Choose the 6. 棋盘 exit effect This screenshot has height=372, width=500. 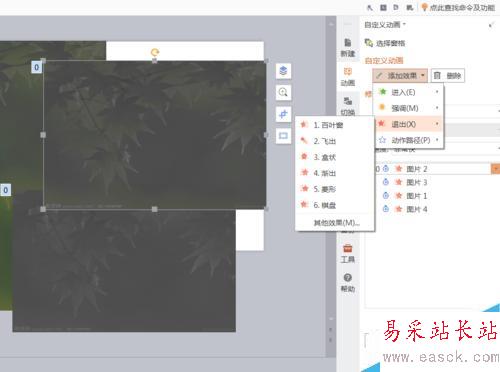point(335,205)
